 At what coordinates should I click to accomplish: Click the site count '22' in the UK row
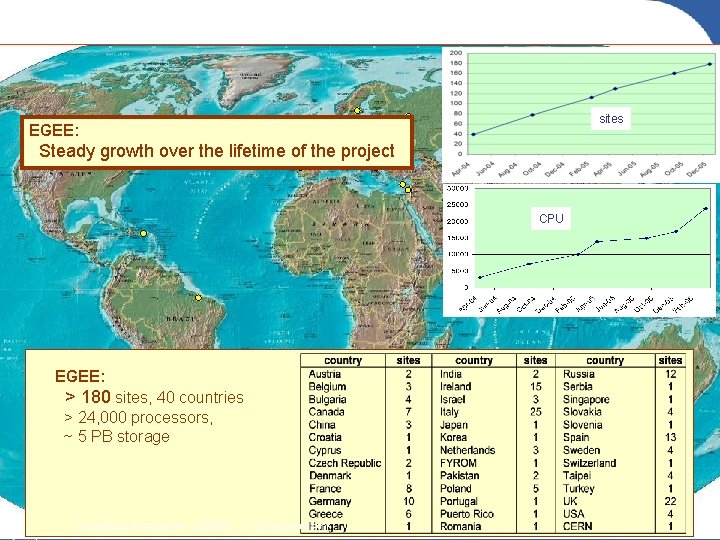click(x=670, y=501)
